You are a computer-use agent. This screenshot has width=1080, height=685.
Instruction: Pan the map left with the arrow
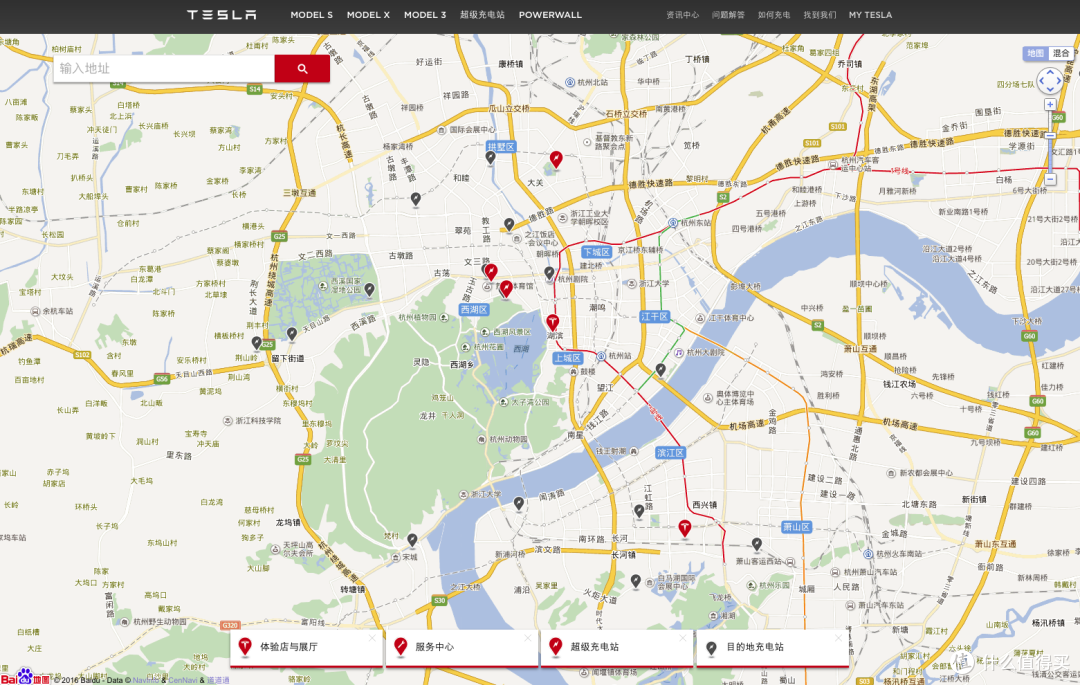pyautogui.click(x=1041, y=81)
